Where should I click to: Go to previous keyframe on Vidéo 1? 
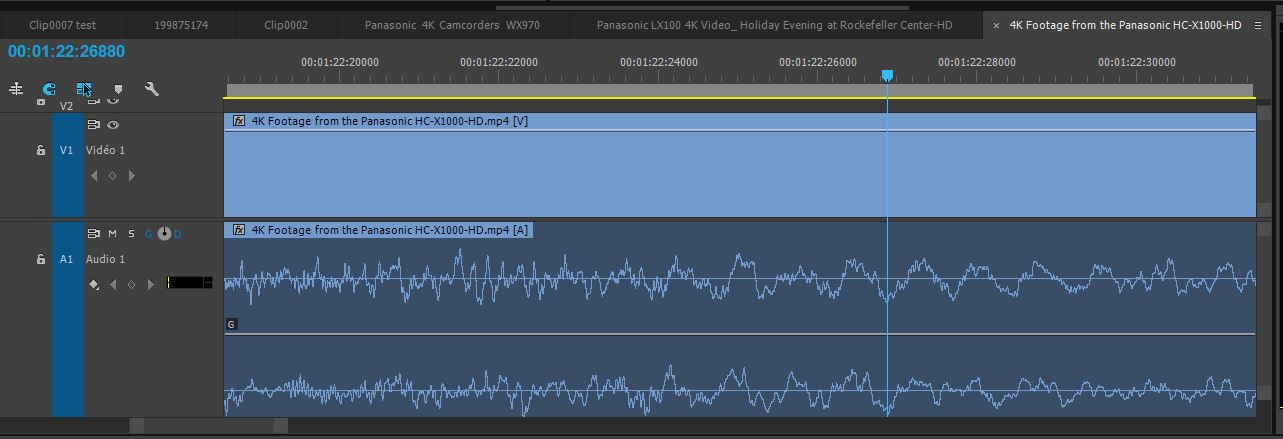[x=94, y=176]
